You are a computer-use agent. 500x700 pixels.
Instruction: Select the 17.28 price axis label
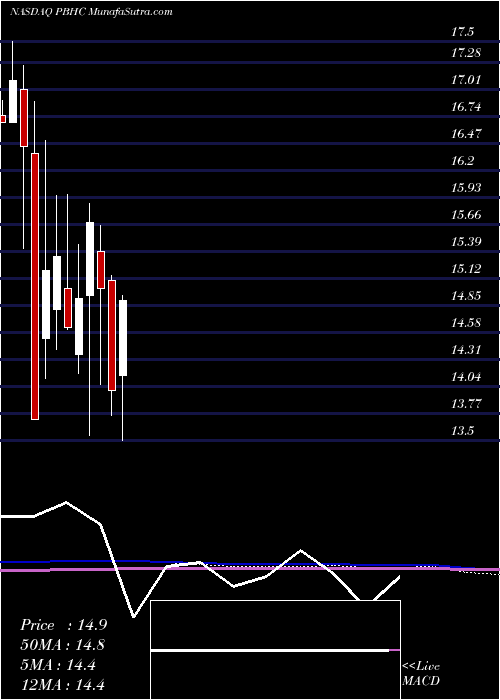[466, 53]
